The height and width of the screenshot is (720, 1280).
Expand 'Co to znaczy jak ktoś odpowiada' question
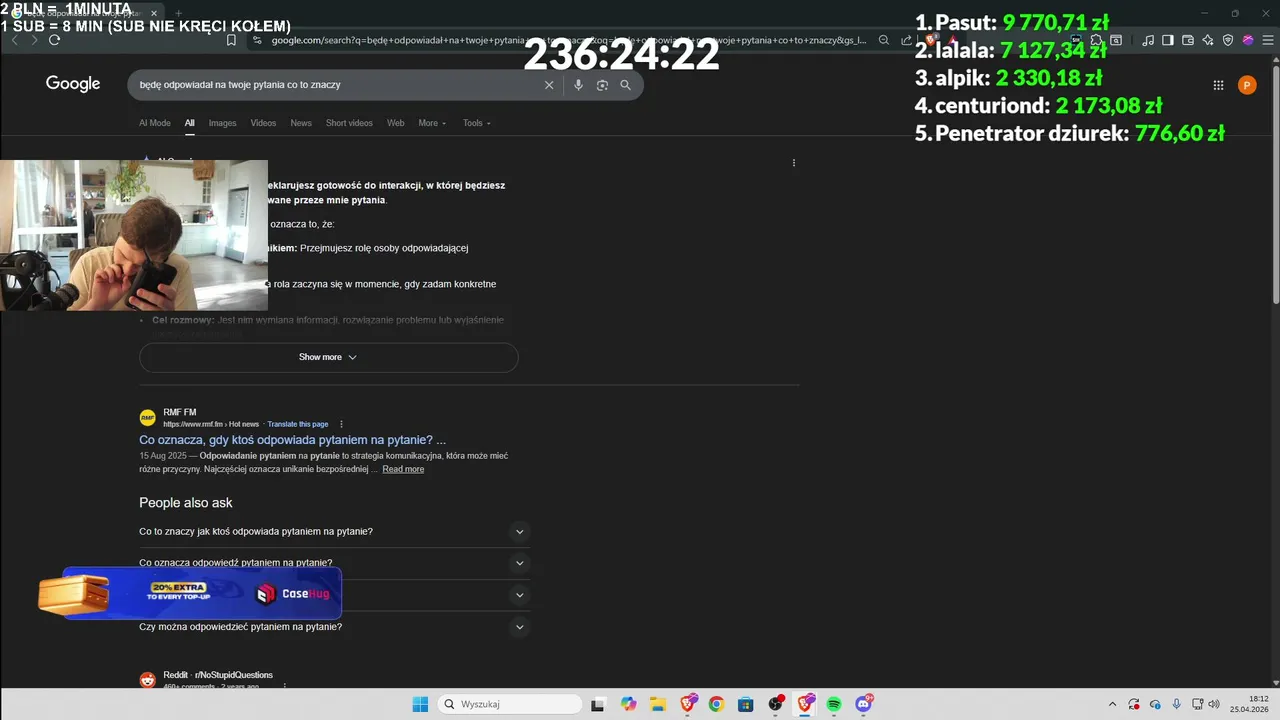pos(334,531)
